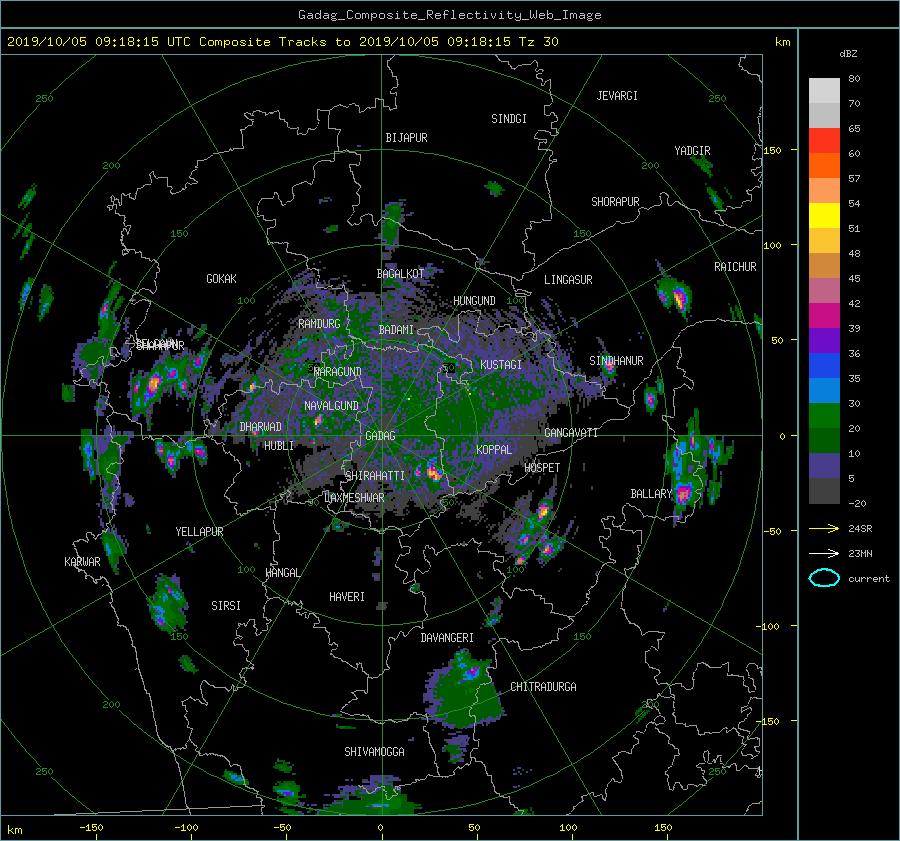Click the cyan current ellipse legend icon
The image size is (900, 841).
click(x=824, y=578)
